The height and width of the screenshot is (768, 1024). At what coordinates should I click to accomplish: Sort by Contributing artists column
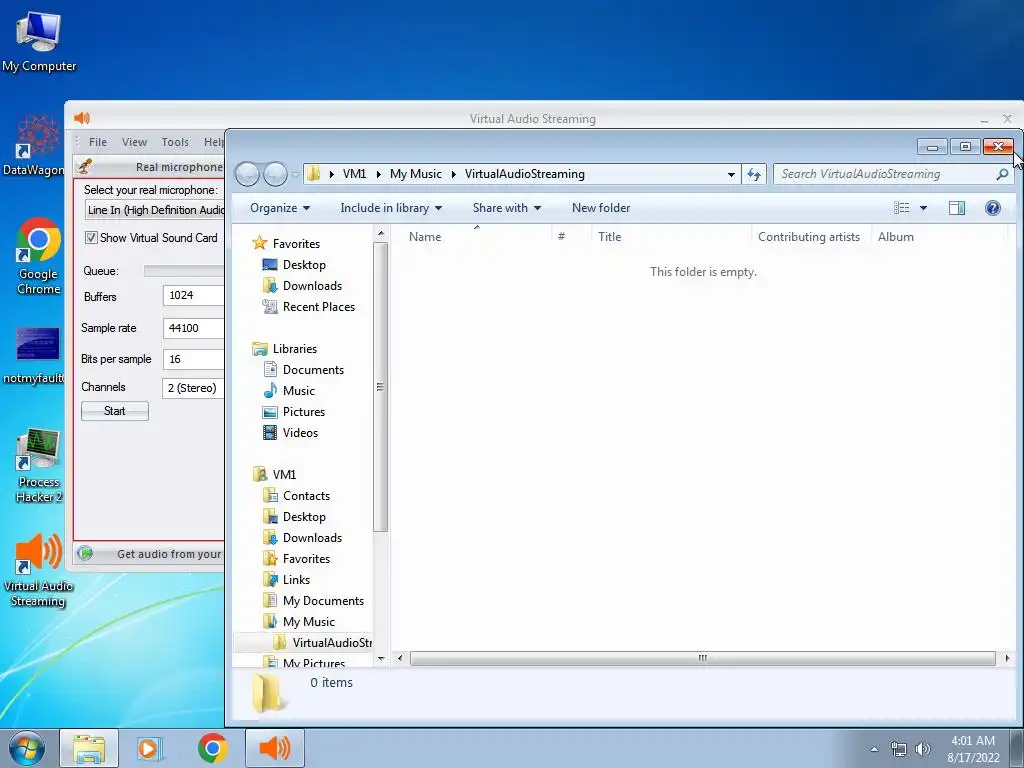[x=808, y=237]
